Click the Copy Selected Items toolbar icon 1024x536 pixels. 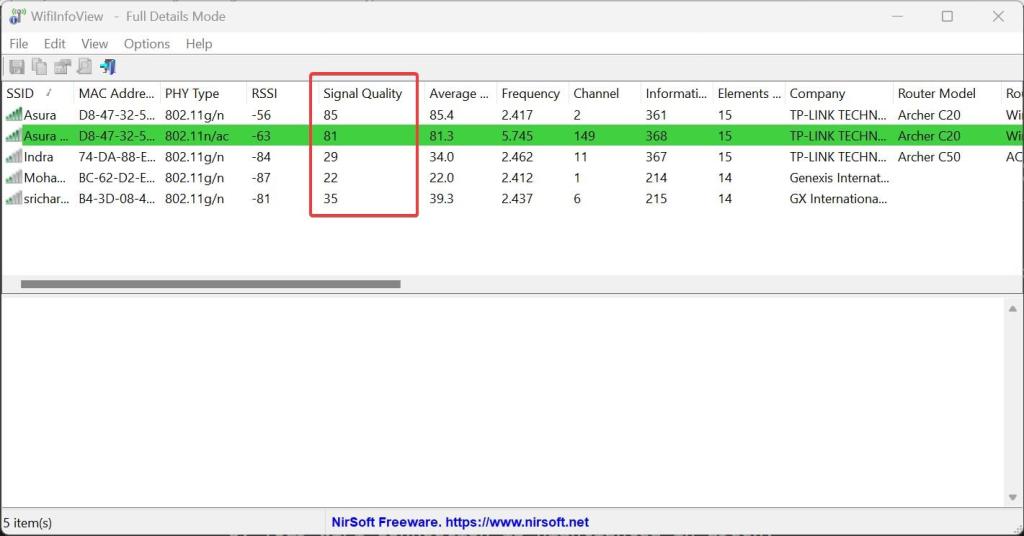[40, 67]
